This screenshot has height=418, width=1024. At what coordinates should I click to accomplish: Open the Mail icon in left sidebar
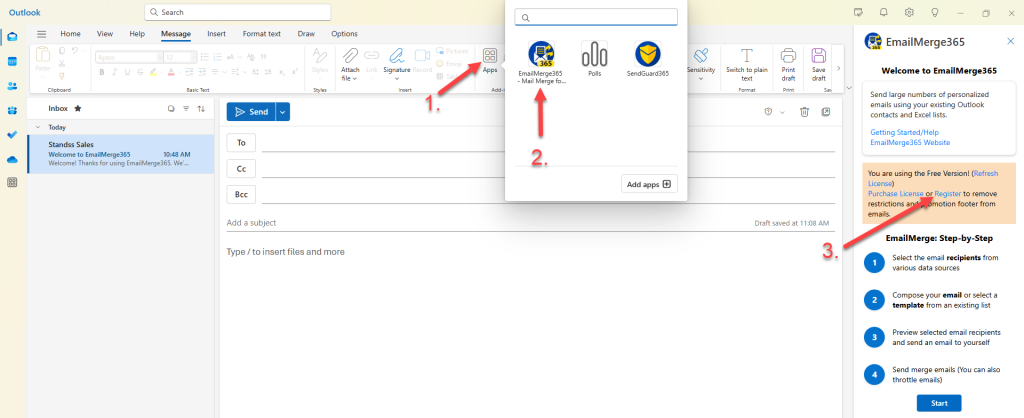pyautogui.click(x=12, y=37)
